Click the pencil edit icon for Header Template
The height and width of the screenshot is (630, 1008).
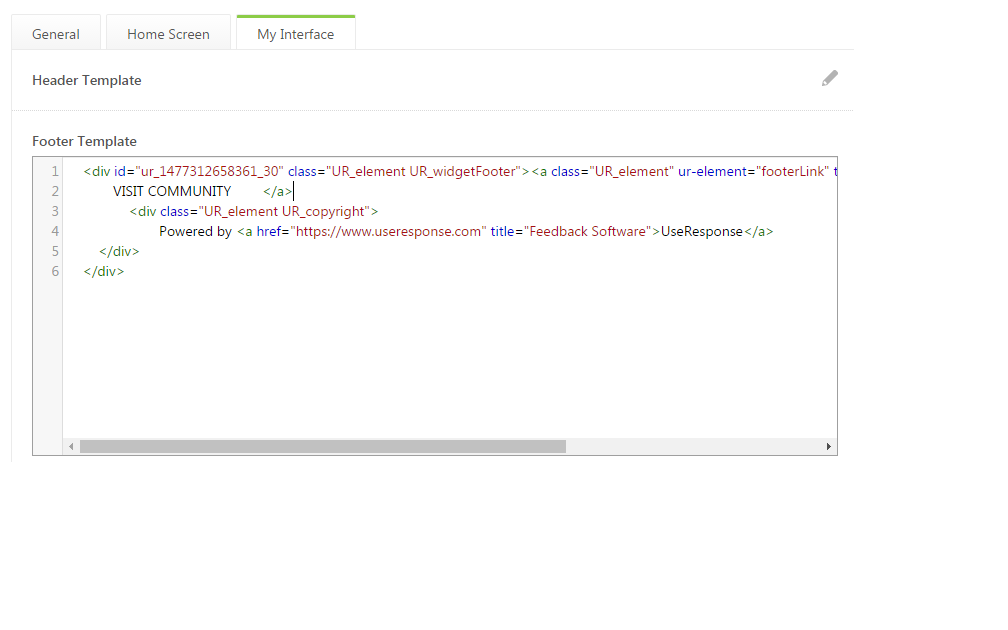[x=829, y=79]
